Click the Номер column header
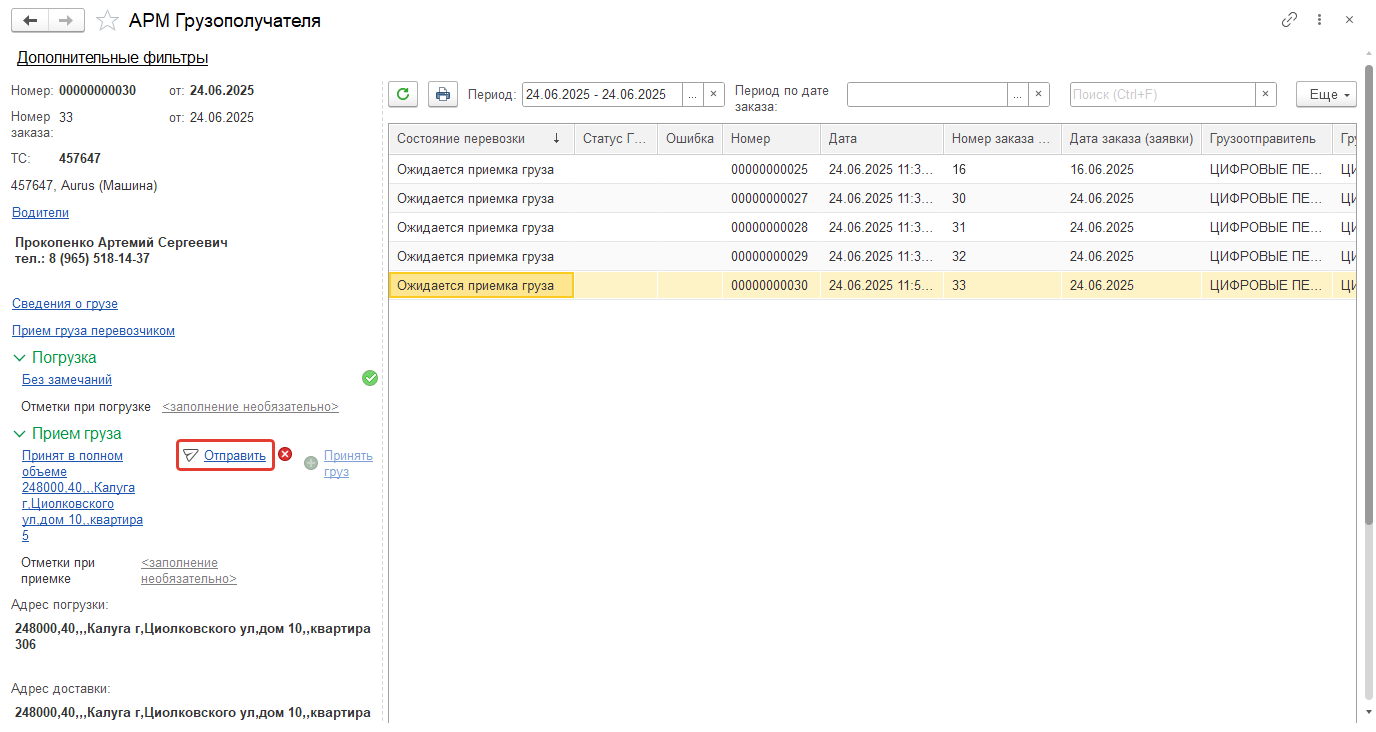Screen dimensions: 1376x732 771,138
